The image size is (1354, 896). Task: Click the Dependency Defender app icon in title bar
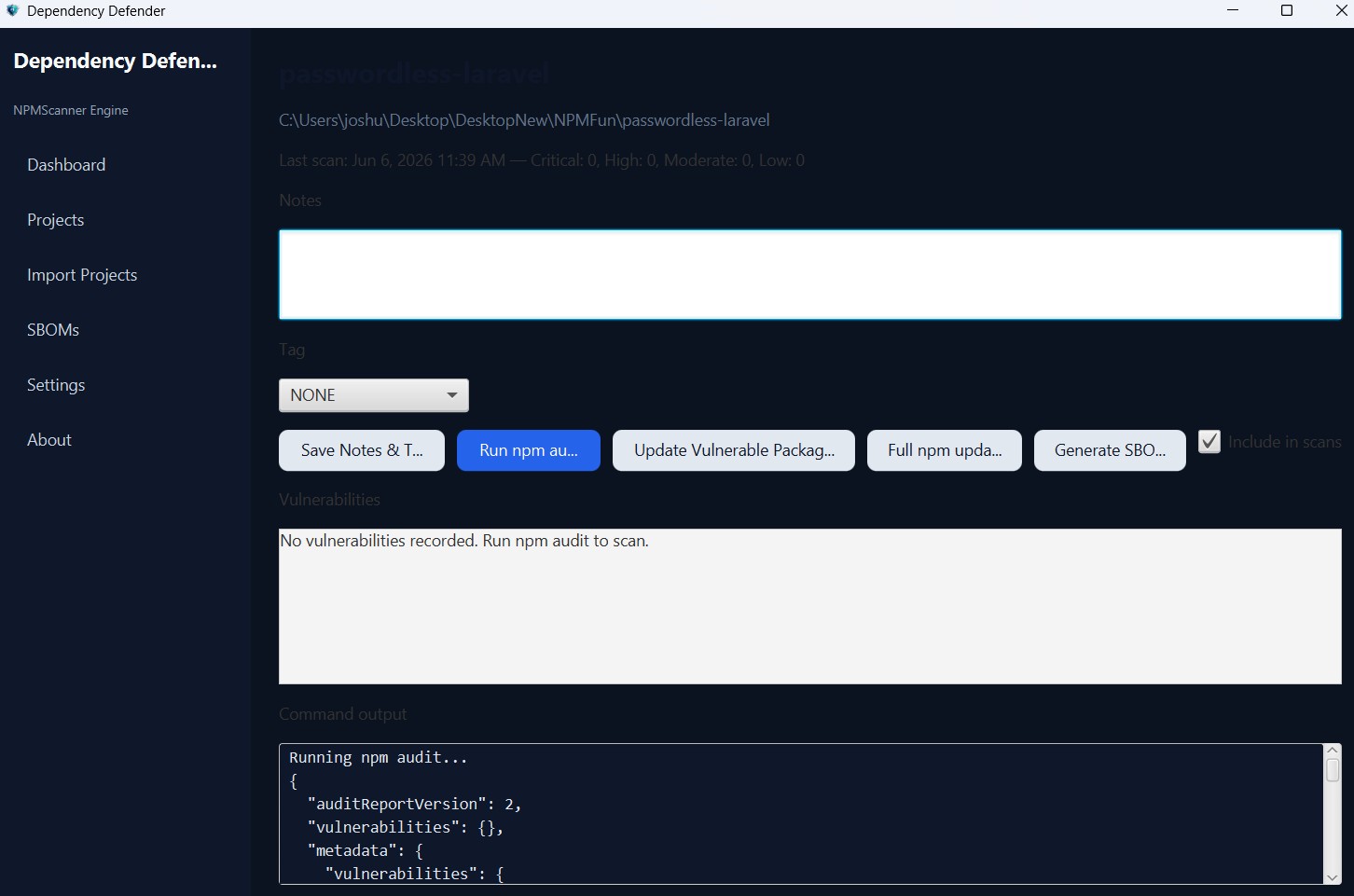coord(13,11)
